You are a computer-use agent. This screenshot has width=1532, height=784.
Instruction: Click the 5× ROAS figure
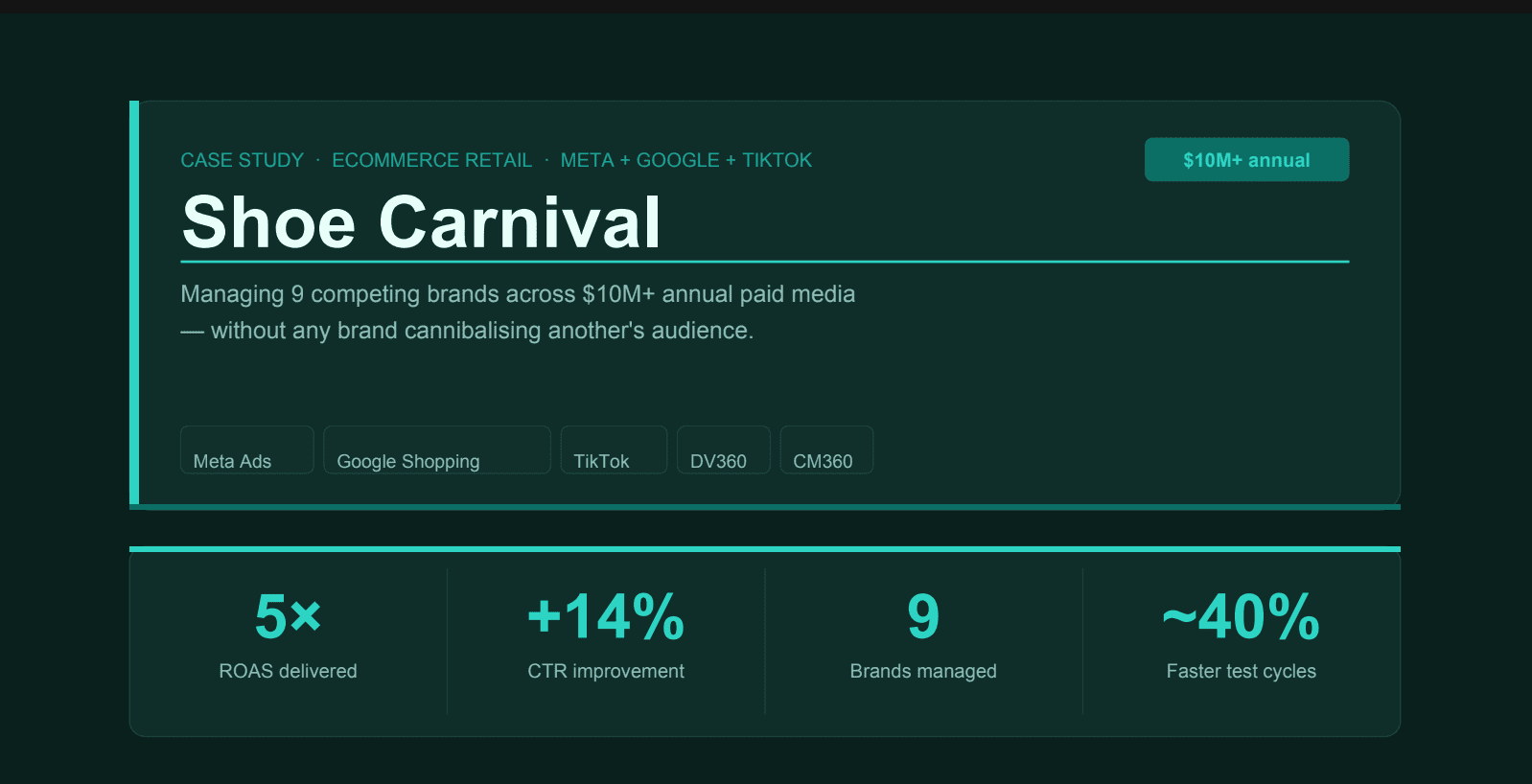click(x=288, y=616)
